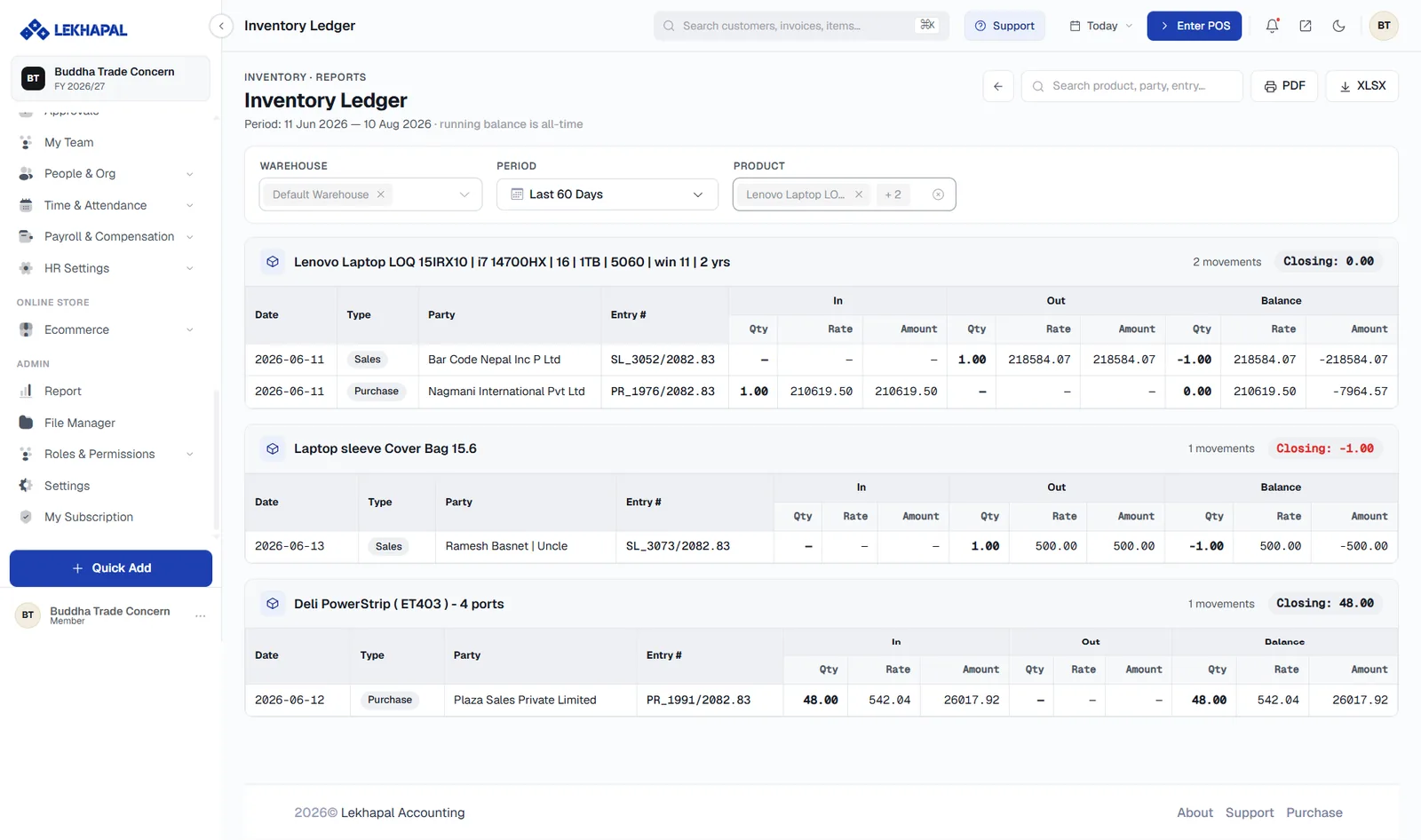Open the Today date dropdown
Viewport: 1421px width, 840px height.
(1101, 26)
